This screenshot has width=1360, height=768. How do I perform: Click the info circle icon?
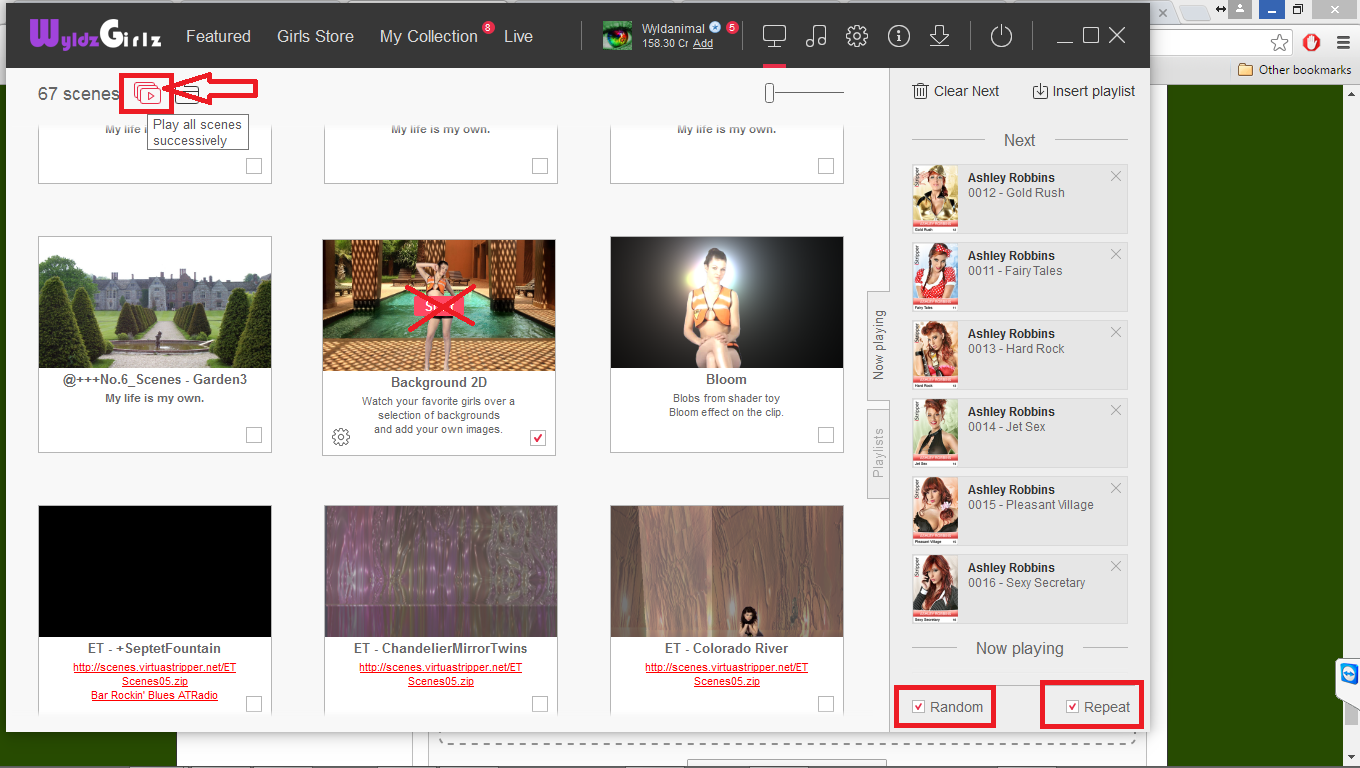coord(899,36)
